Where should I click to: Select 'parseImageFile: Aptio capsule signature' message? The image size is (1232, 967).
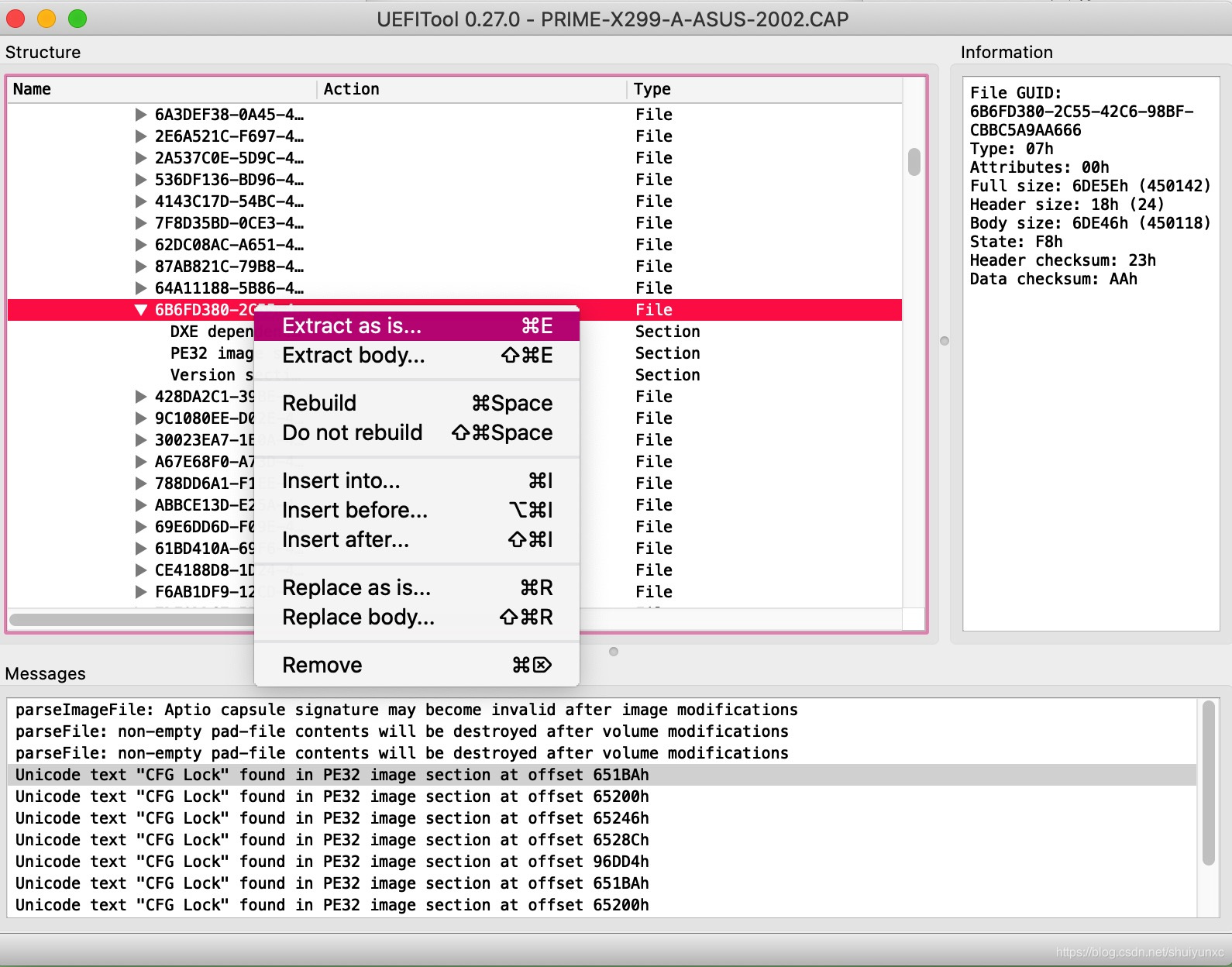pos(601,710)
